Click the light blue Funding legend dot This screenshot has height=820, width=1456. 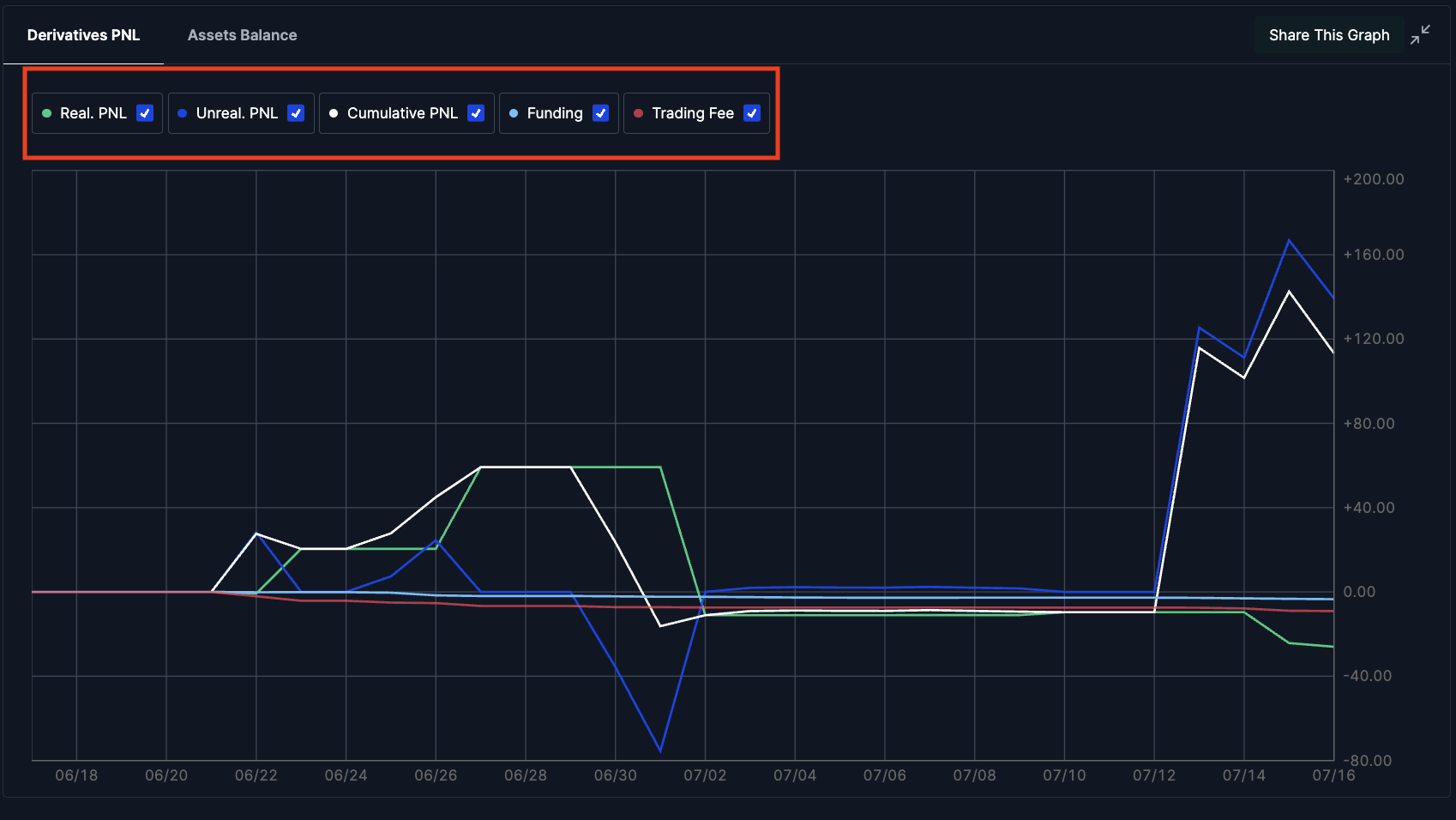[x=514, y=113]
